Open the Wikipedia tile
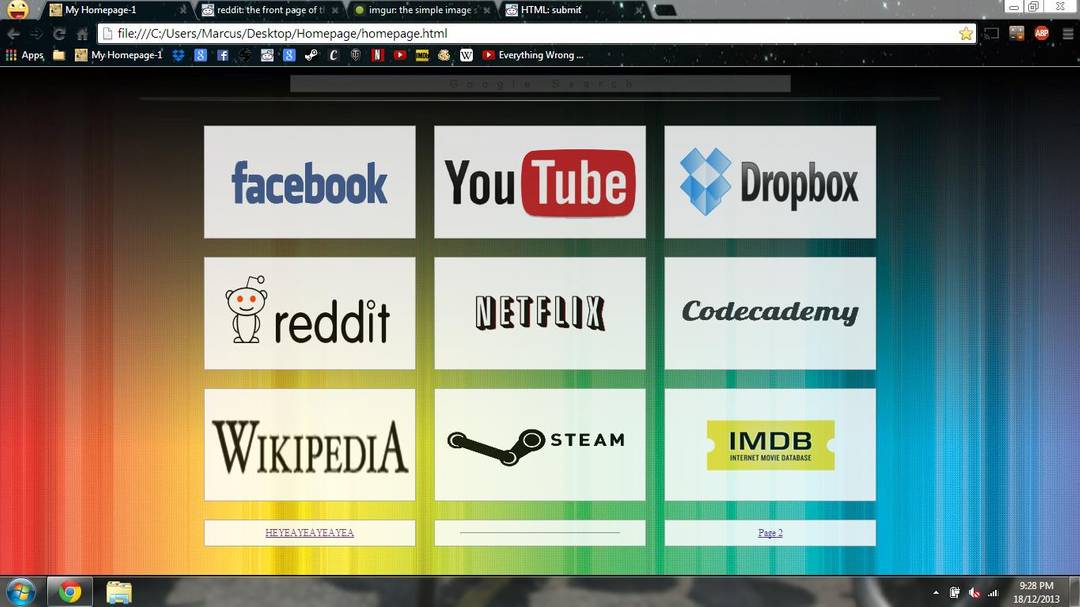 (310, 444)
